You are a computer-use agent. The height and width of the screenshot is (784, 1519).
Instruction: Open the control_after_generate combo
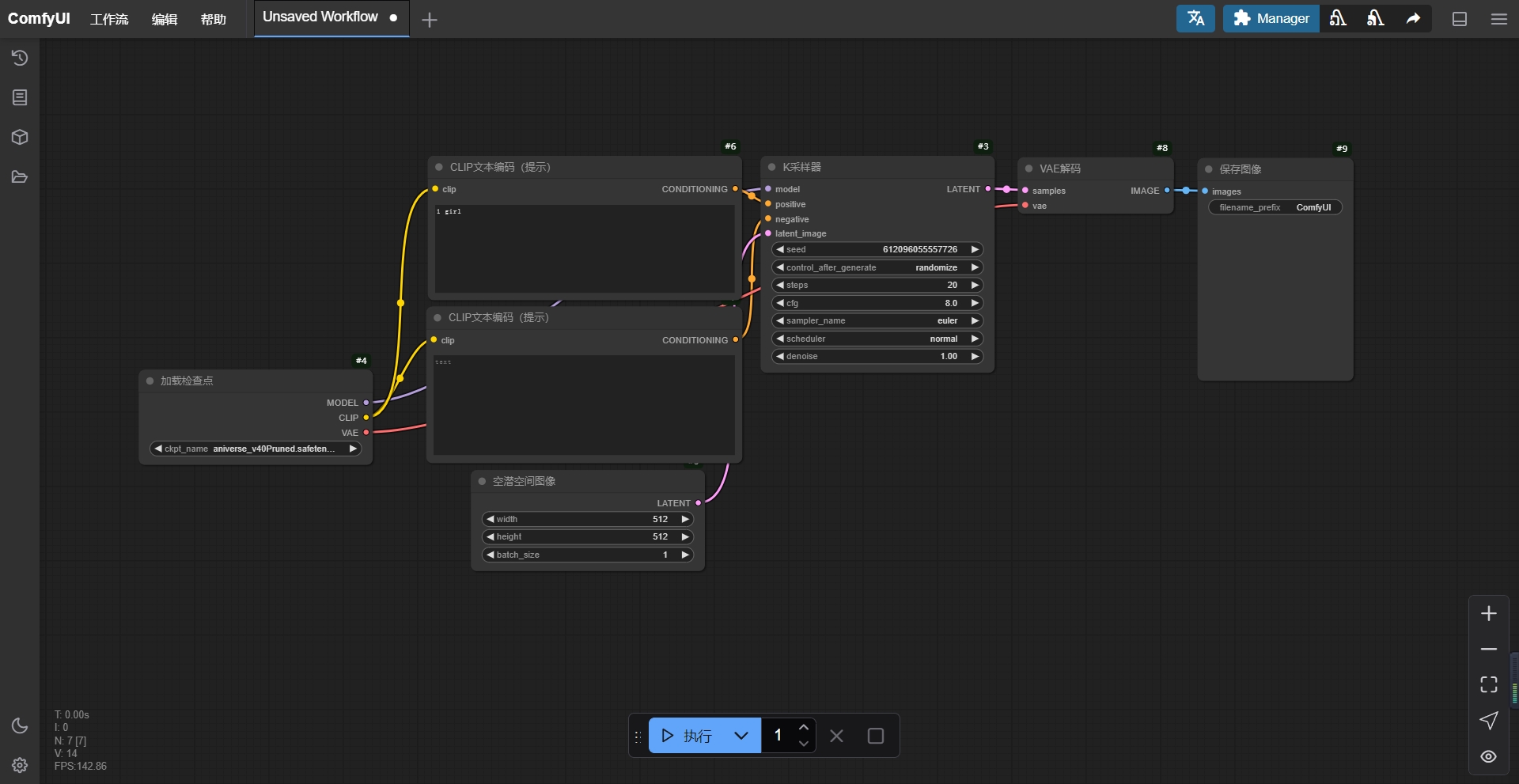tap(877, 267)
